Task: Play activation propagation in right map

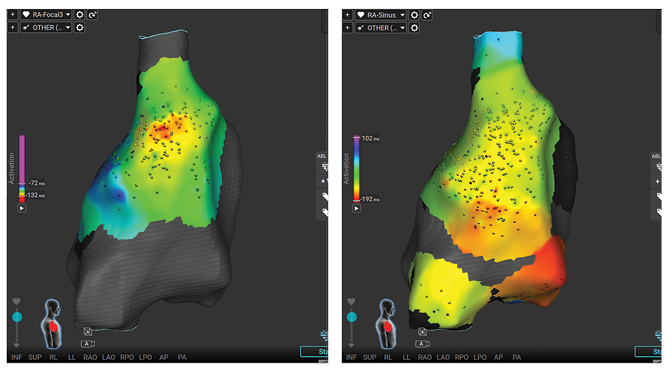Action: (x=356, y=208)
